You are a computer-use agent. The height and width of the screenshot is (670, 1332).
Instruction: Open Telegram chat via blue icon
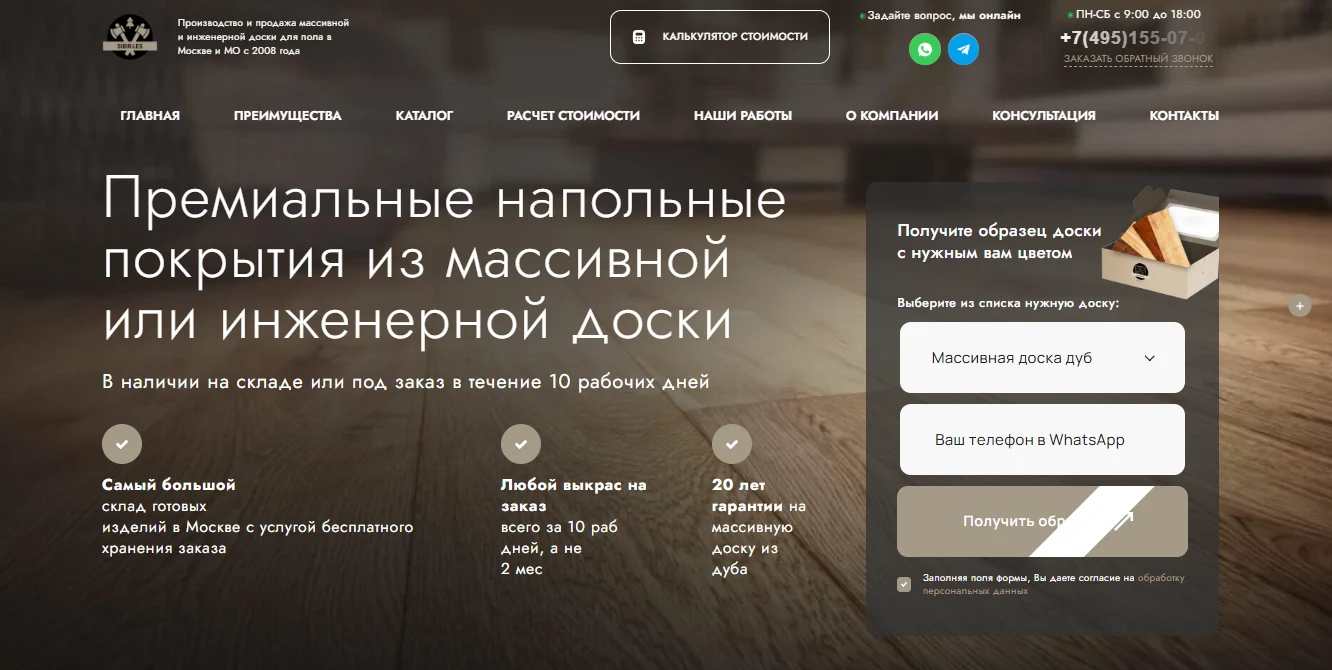pyautogui.click(x=964, y=49)
